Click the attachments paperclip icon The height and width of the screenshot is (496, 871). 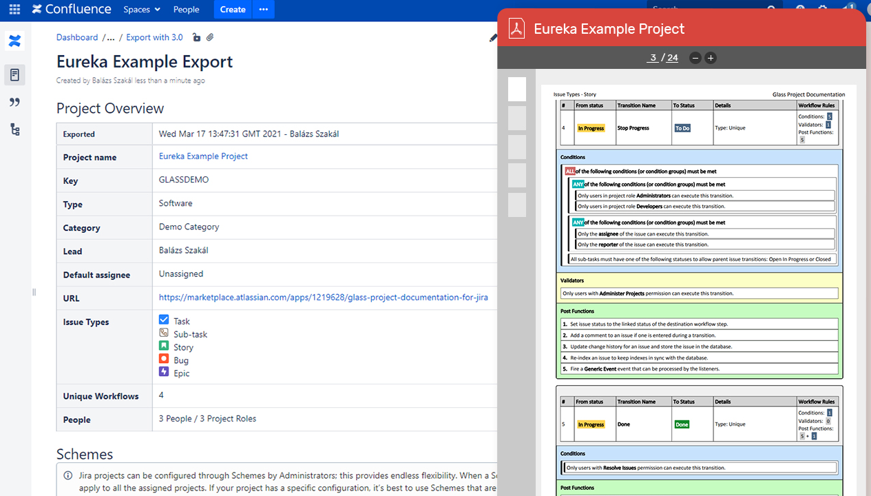coord(210,37)
